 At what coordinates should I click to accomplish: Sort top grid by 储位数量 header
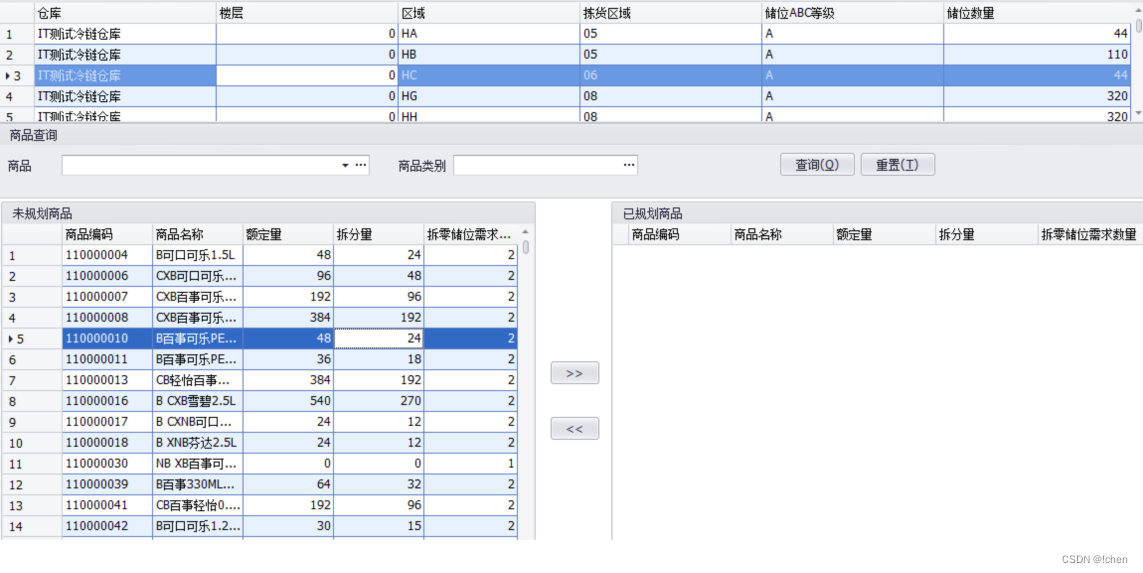pyautogui.click(x=1038, y=12)
